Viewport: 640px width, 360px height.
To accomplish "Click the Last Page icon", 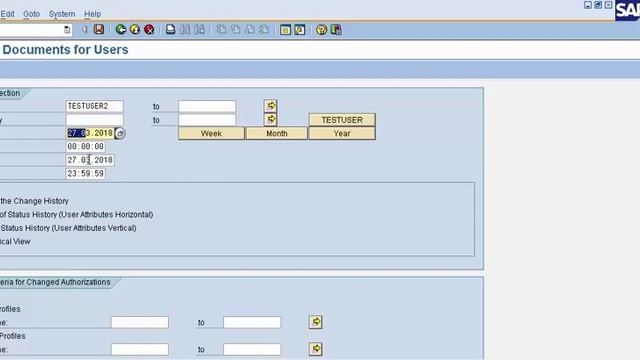I will 264,29.
